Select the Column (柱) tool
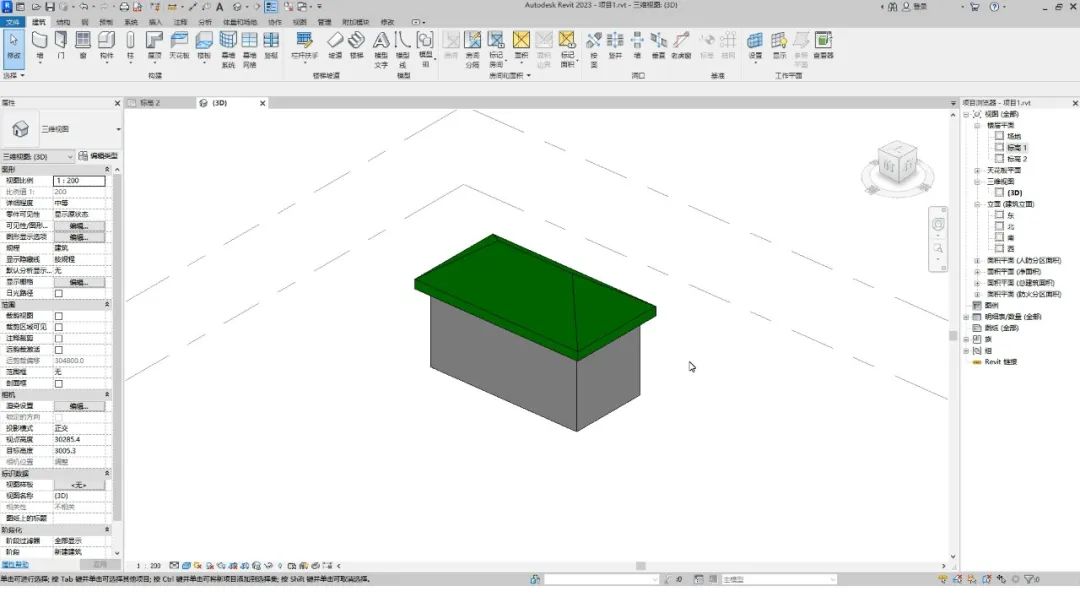This screenshot has height=608, width=1080. pos(130,43)
